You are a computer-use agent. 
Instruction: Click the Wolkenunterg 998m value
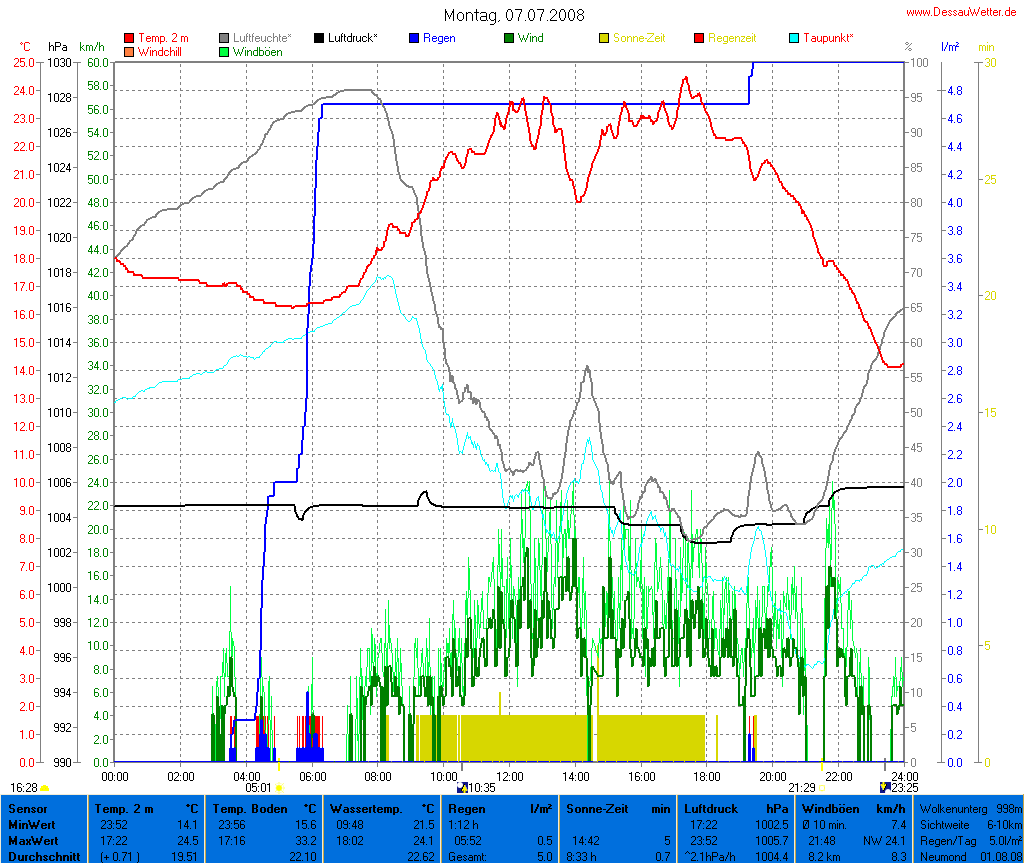coord(968,808)
